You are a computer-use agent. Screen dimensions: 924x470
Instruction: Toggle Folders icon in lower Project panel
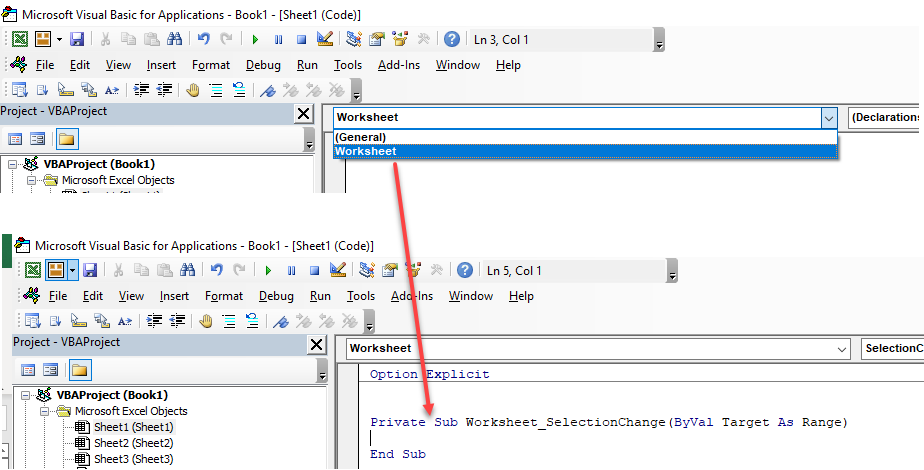pyautogui.click(x=80, y=370)
